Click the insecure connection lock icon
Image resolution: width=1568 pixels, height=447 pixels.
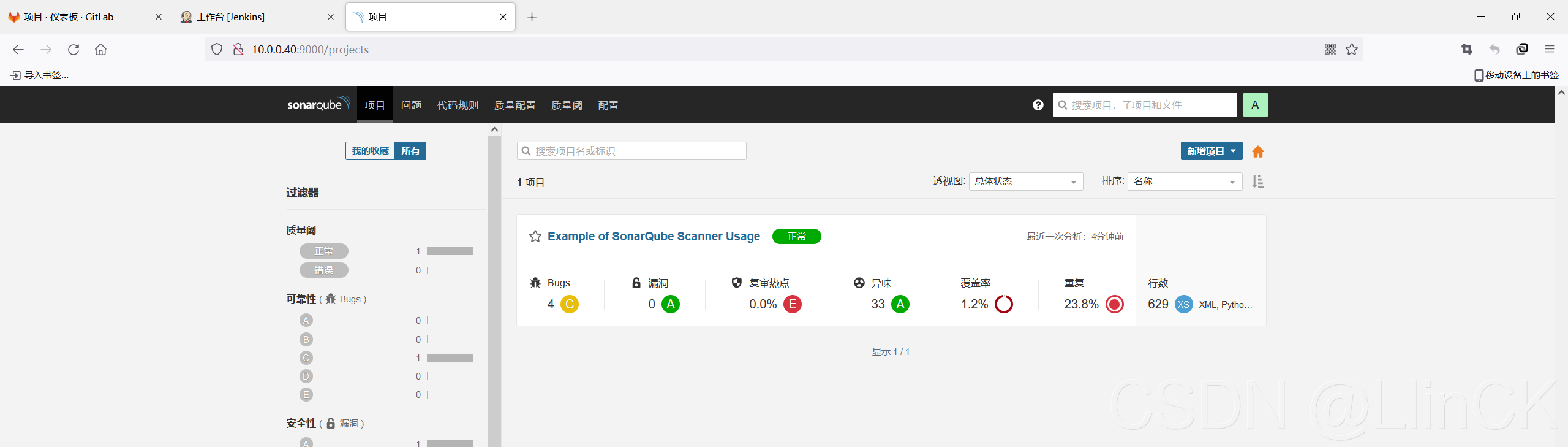point(238,49)
